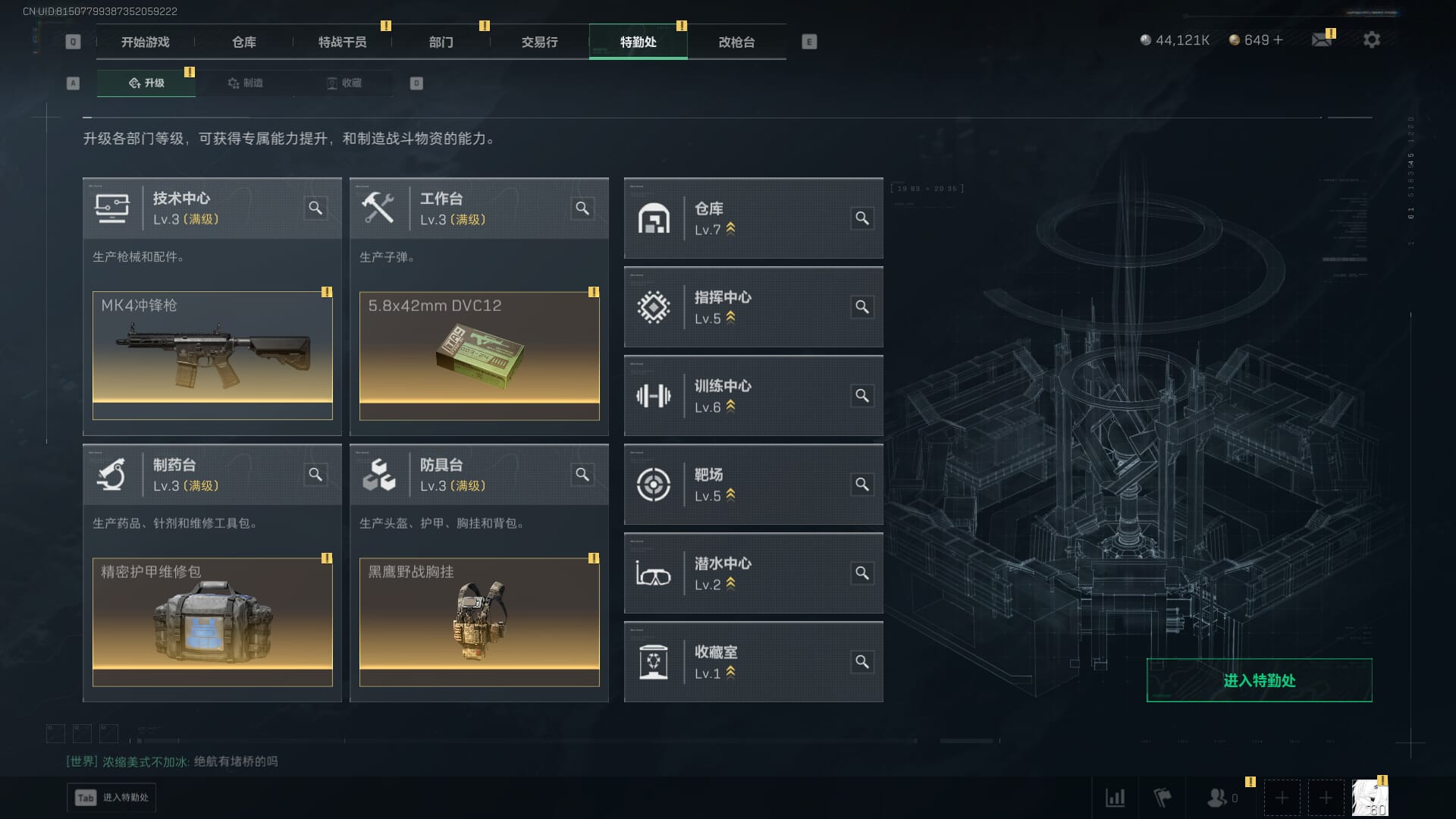The height and width of the screenshot is (819, 1456).
Task: Open the flag icon in bottom bar
Action: click(x=1162, y=798)
